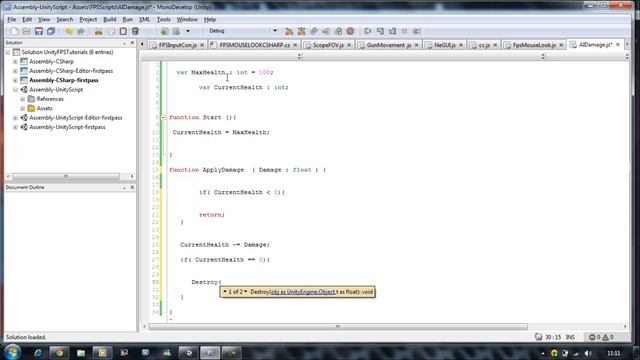Viewport: 640px width, 360px height.
Task: Close the ScopeFOV.js tab
Action: click(349, 45)
